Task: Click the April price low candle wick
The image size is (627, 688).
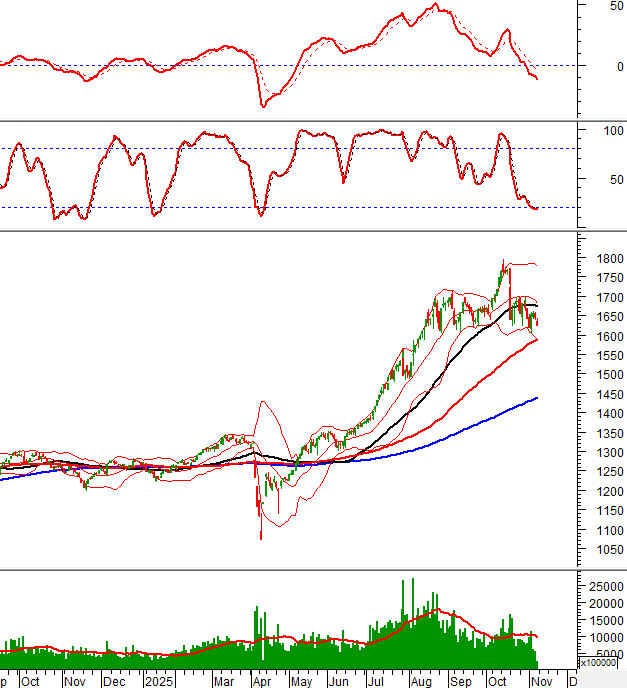Action: 261,534
